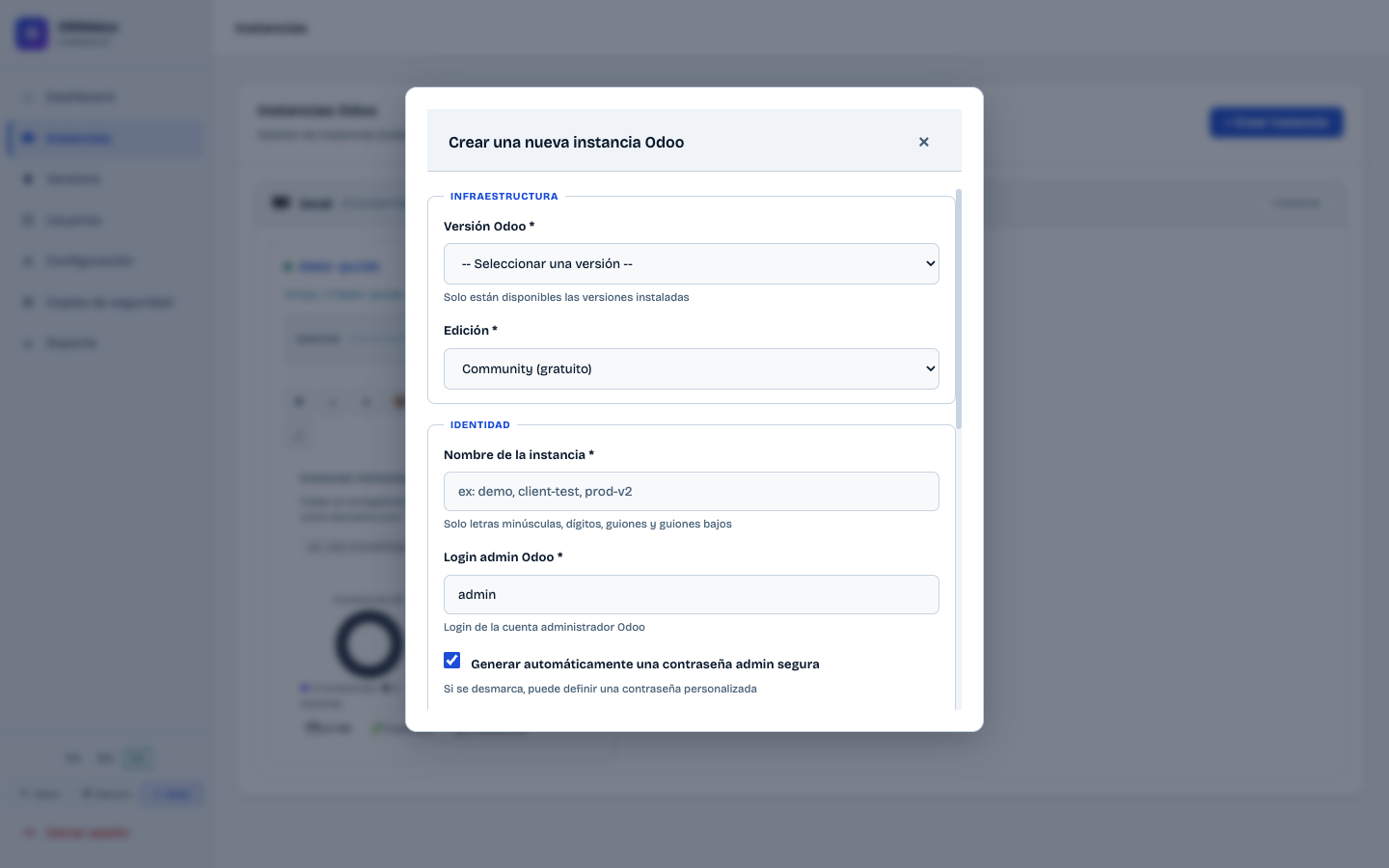Image resolution: width=1389 pixels, height=868 pixels.
Task: Expand the Edición selector showing Community
Action: coord(691,368)
